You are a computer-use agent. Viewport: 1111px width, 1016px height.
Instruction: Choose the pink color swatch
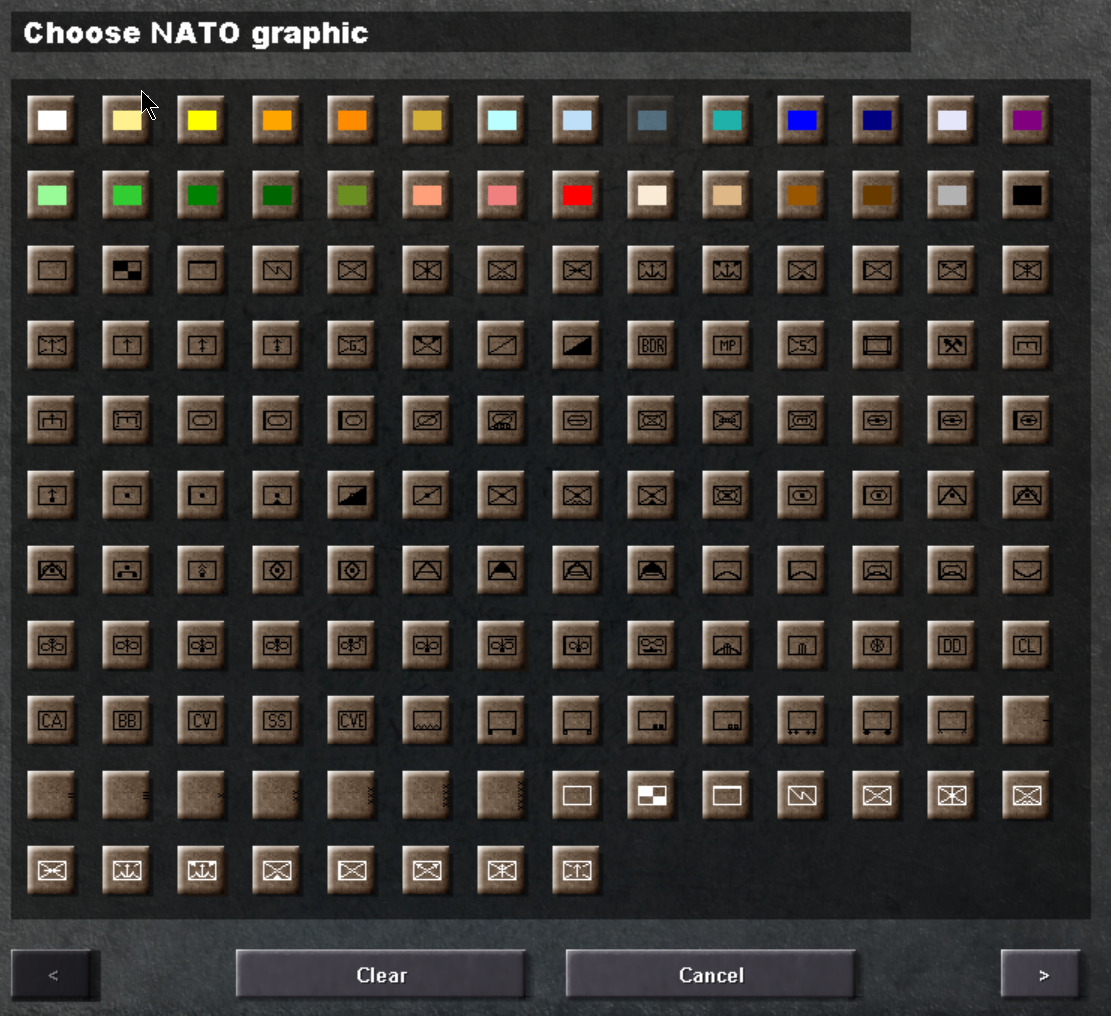pyautogui.click(x=502, y=195)
